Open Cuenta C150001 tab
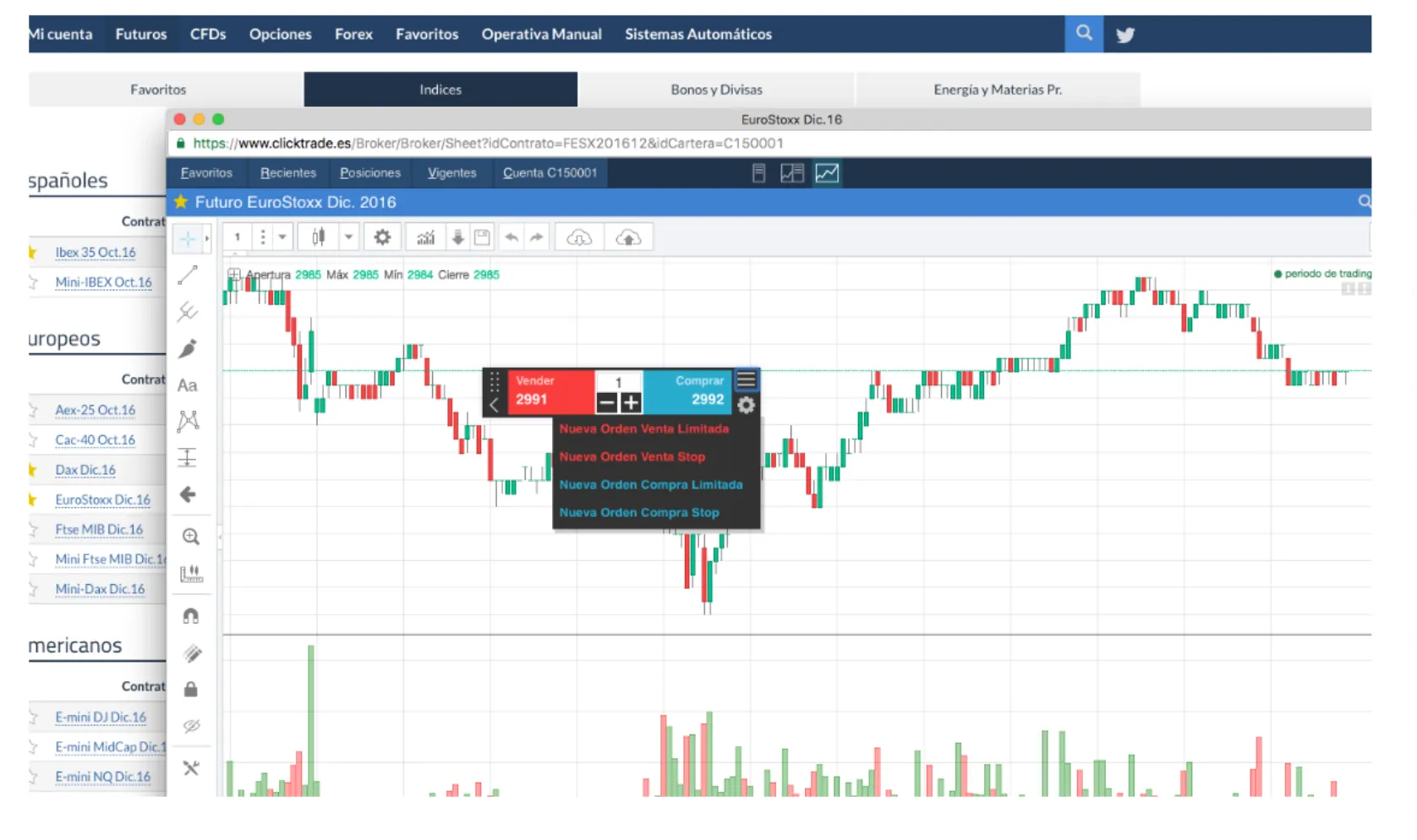The height and width of the screenshot is (840, 1417). (550, 172)
